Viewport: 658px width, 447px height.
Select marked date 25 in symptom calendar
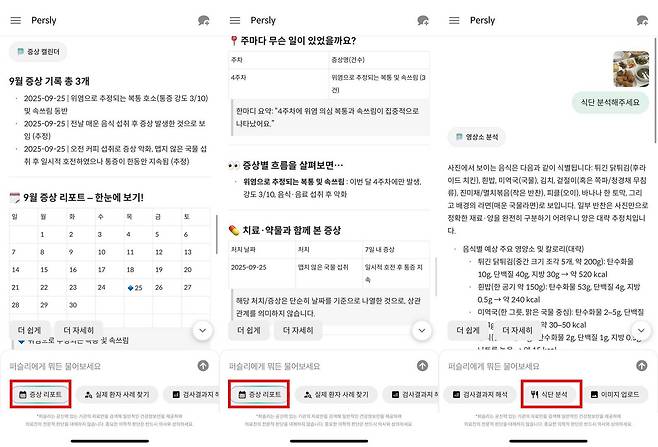point(136,288)
